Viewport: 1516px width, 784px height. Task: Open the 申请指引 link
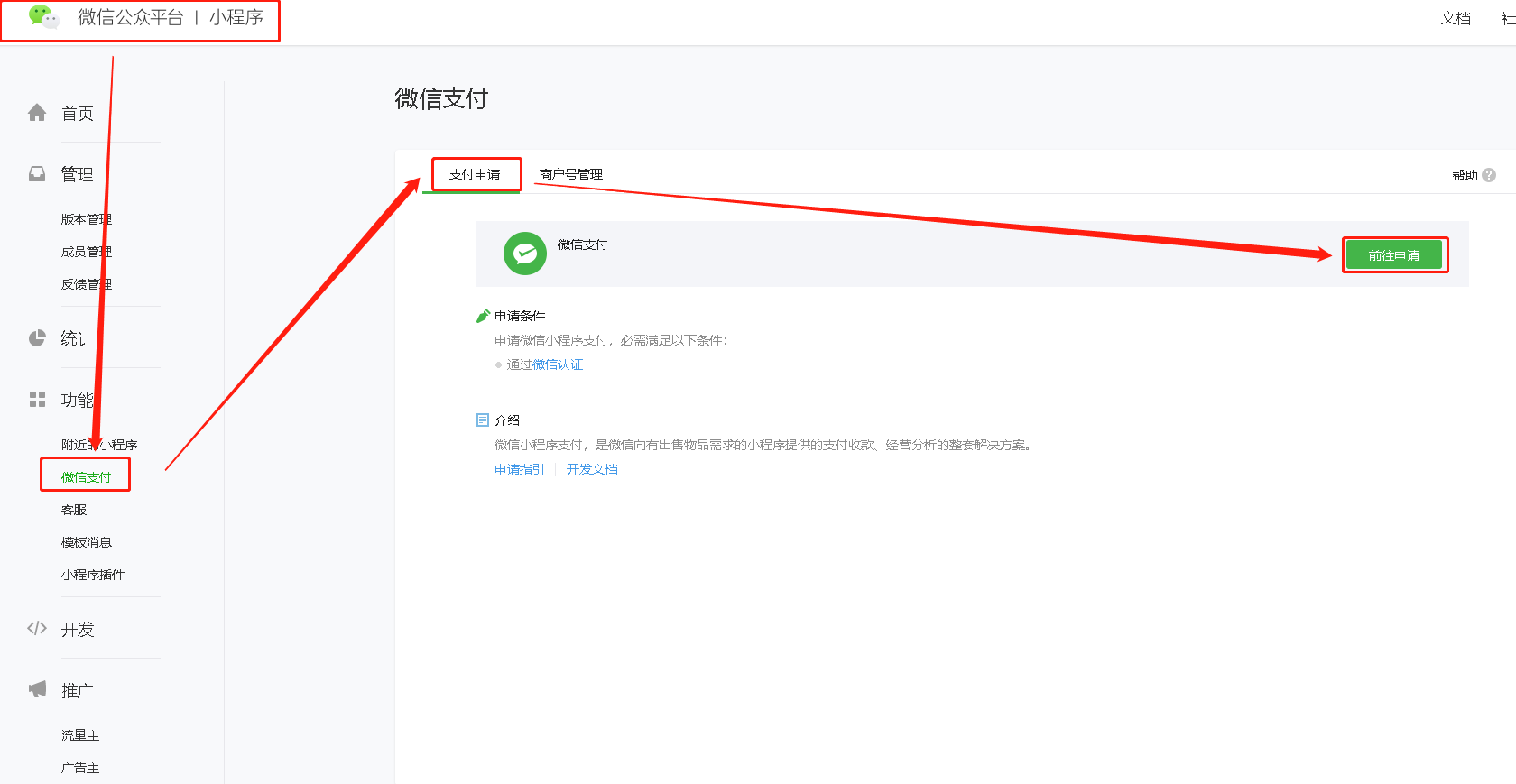pyautogui.click(x=520, y=469)
